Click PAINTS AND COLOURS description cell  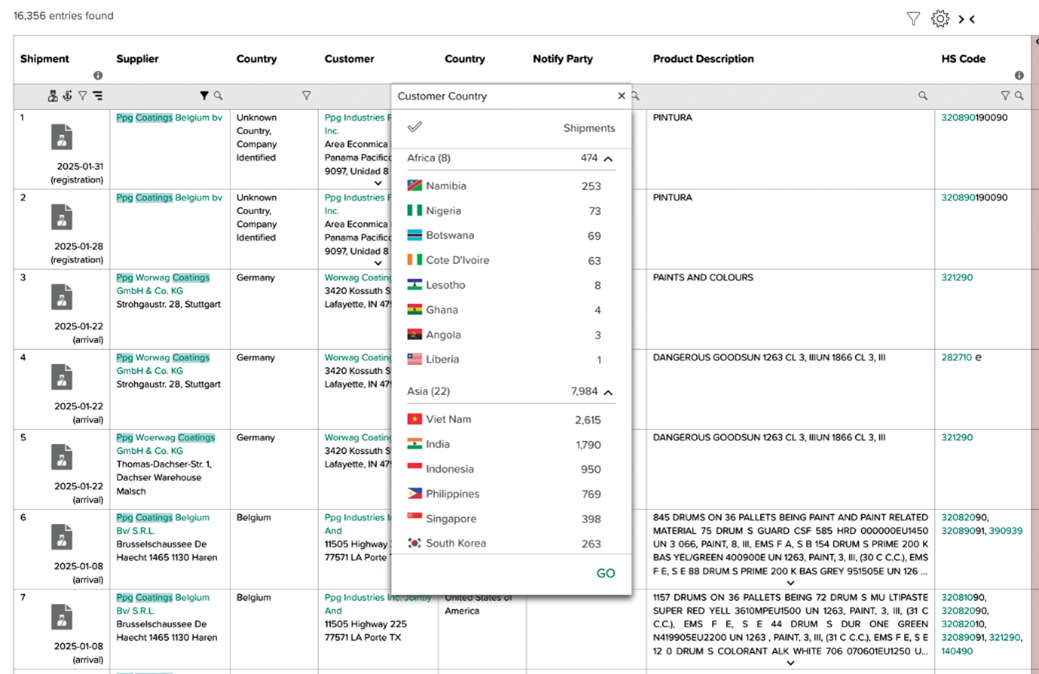coord(703,278)
